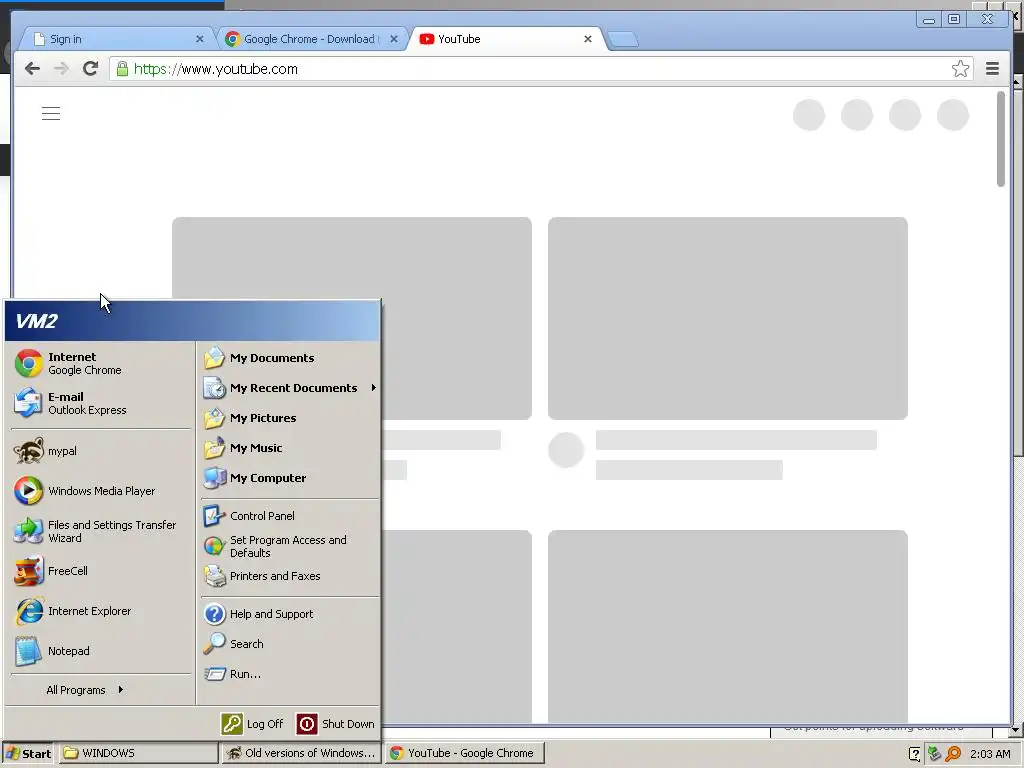This screenshot has height=768, width=1024.
Task: Close the YouTube tab
Action: (588, 39)
